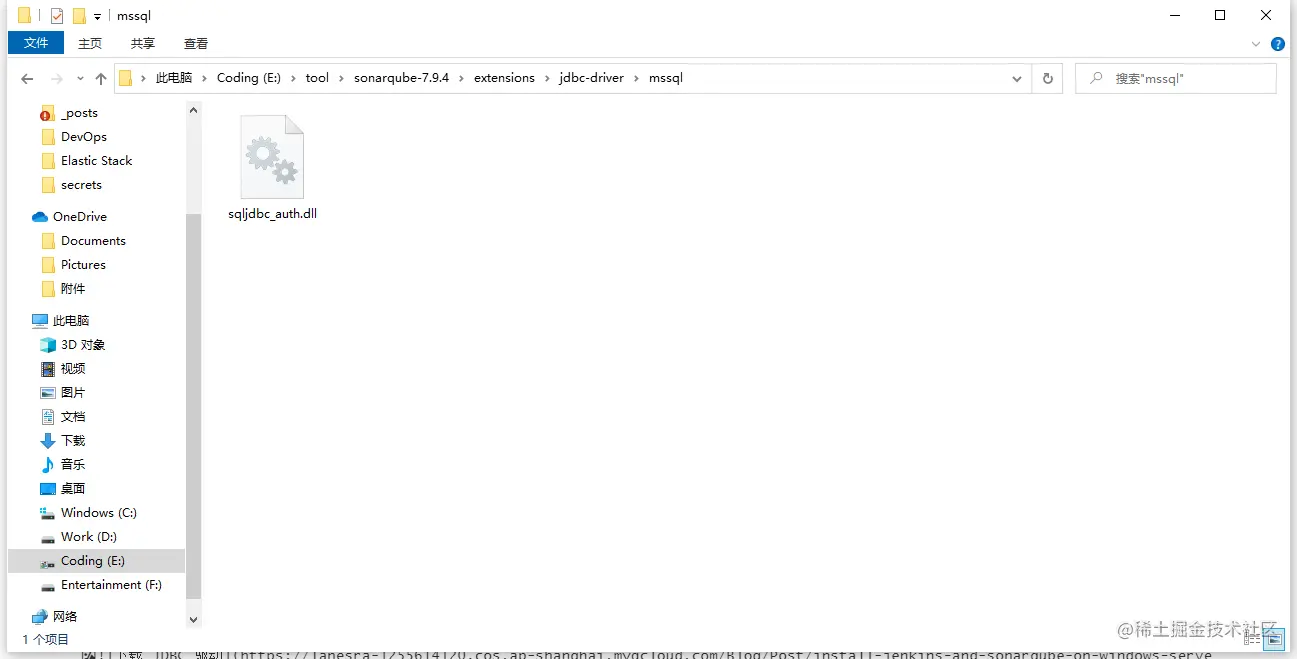1297x659 pixels.
Task: Open the secrets folder in sidebar
Action: click(81, 185)
